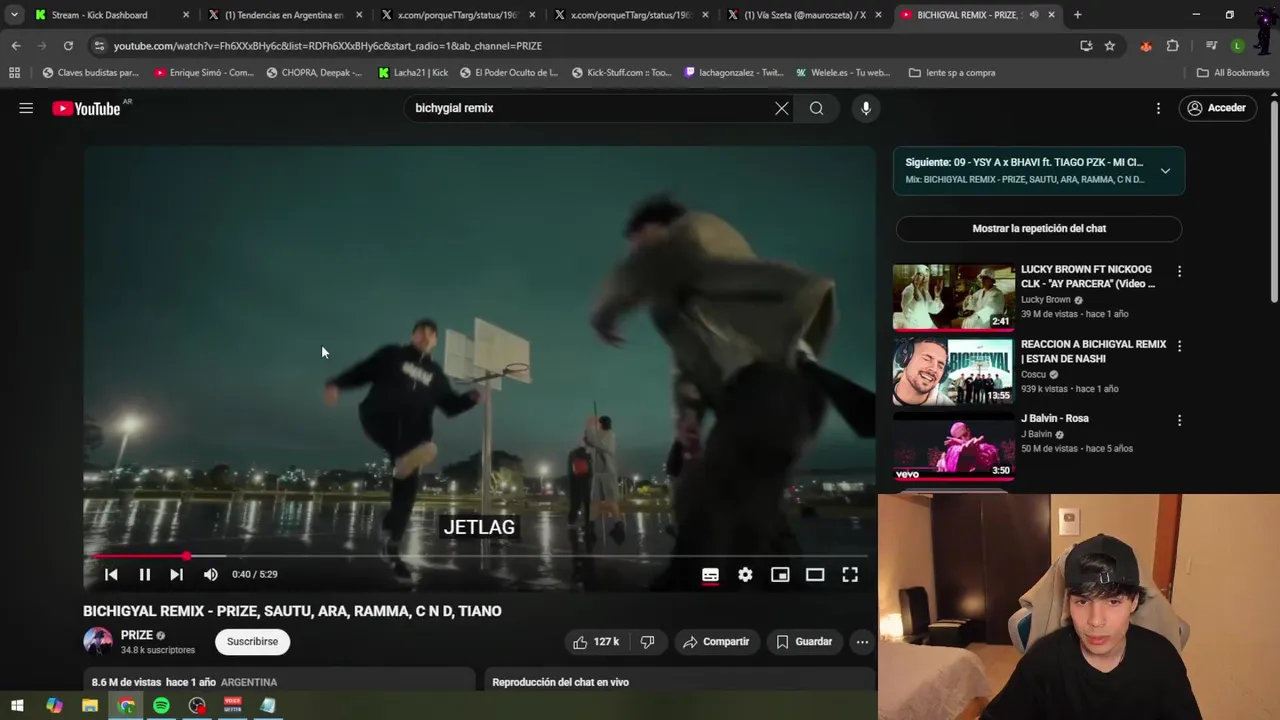Open Spotify from the taskbar

(x=161, y=706)
